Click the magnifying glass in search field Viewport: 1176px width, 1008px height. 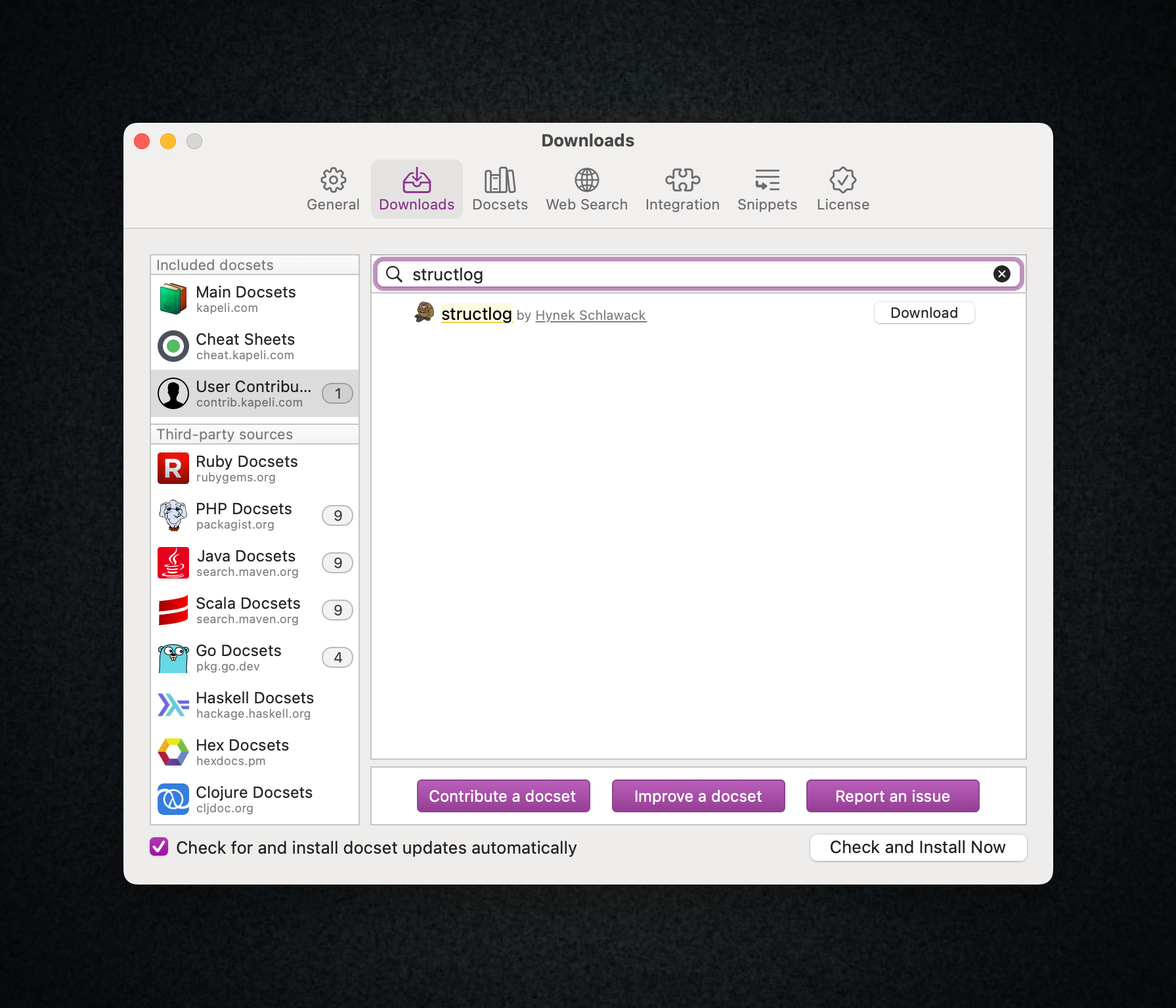tap(394, 274)
